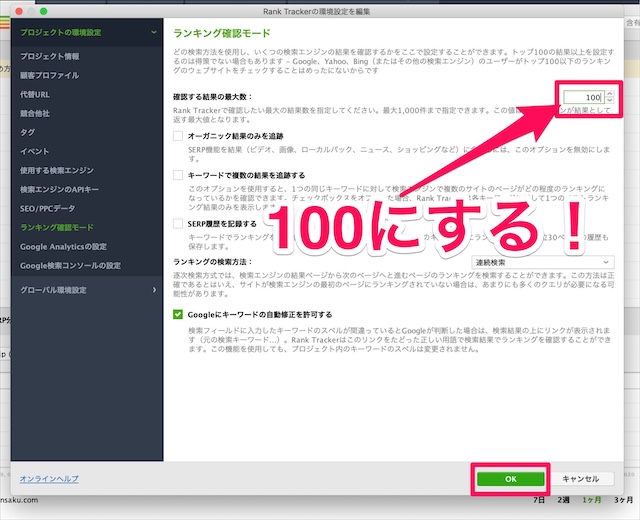Click the 確認する結果の最大数 label
Viewport: 640px width, 520px height.
213,97
